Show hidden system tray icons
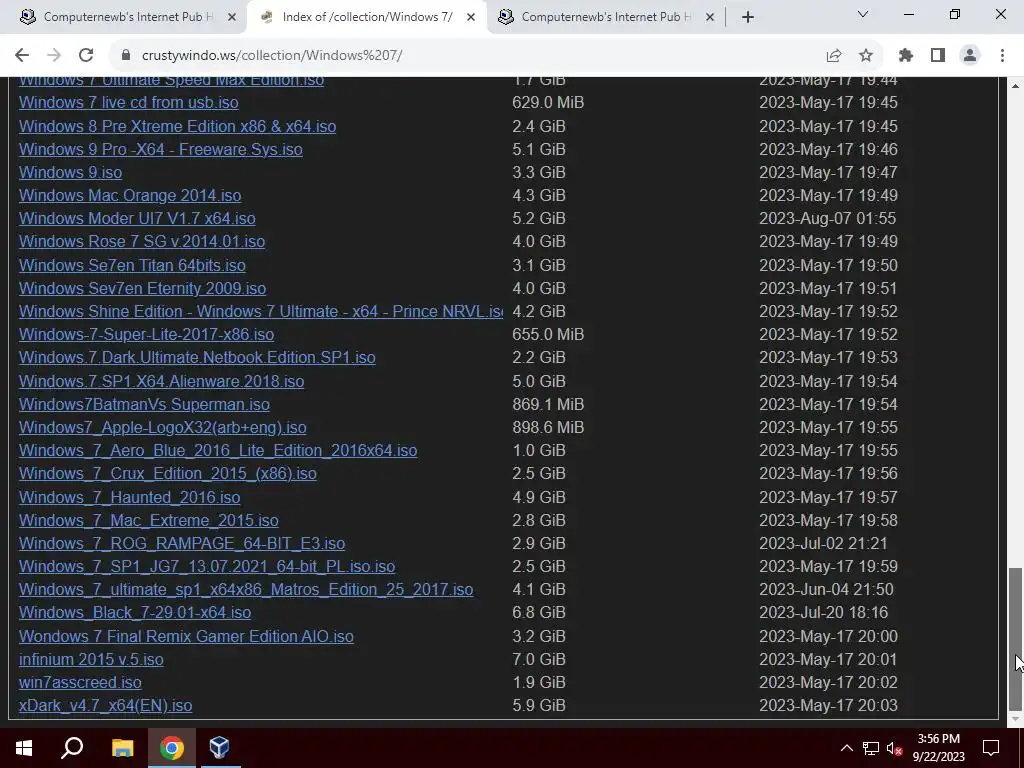1024x768 pixels. (846, 748)
